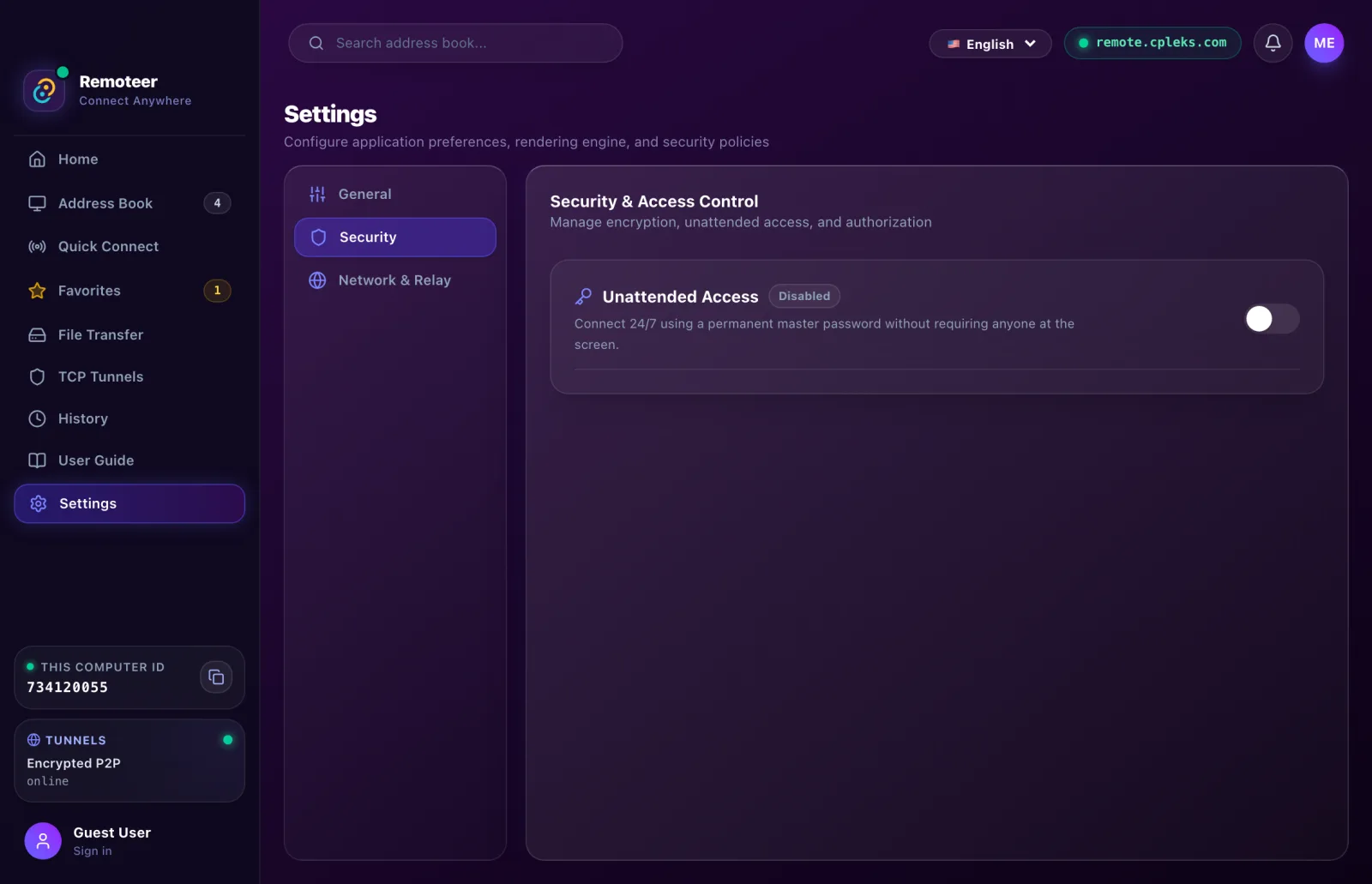Viewport: 1372px width, 884px height.
Task: Click the TCP Tunnels shield icon
Action: pyautogui.click(x=37, y=376)
